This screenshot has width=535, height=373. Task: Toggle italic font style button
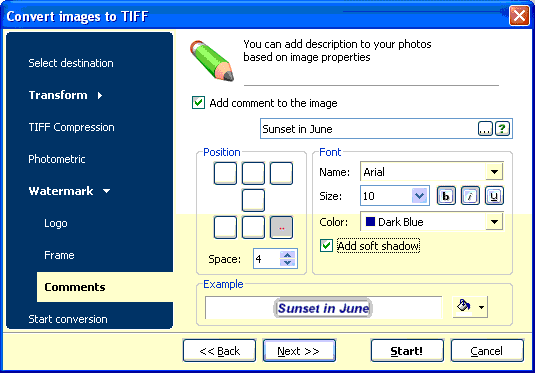(x=470, y=196)
